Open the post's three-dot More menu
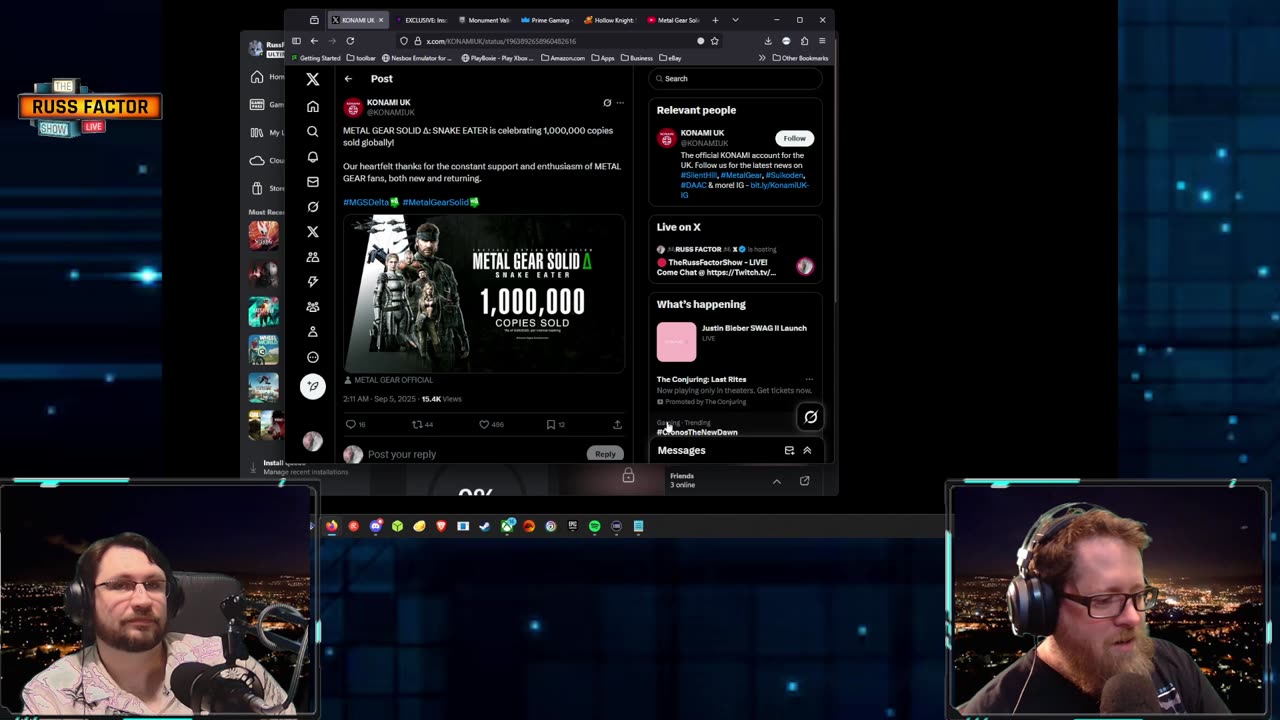This screenshot has width=1280, height=720. point(620,103)
